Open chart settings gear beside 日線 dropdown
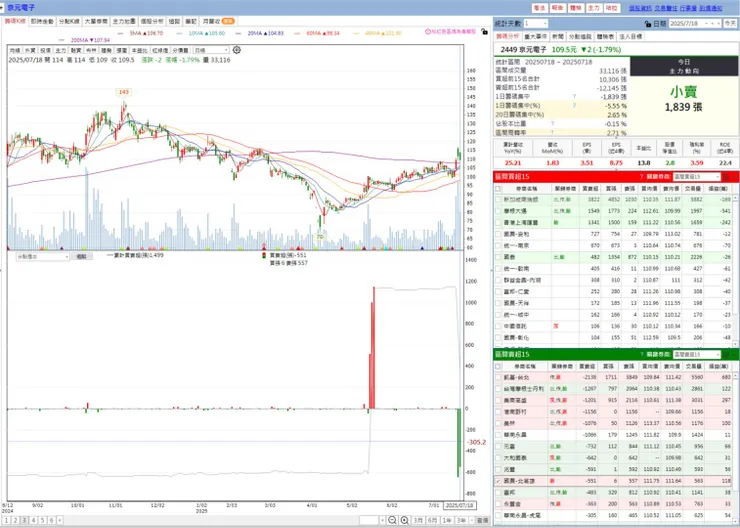The image size is (740, 528). pos(237,50)
